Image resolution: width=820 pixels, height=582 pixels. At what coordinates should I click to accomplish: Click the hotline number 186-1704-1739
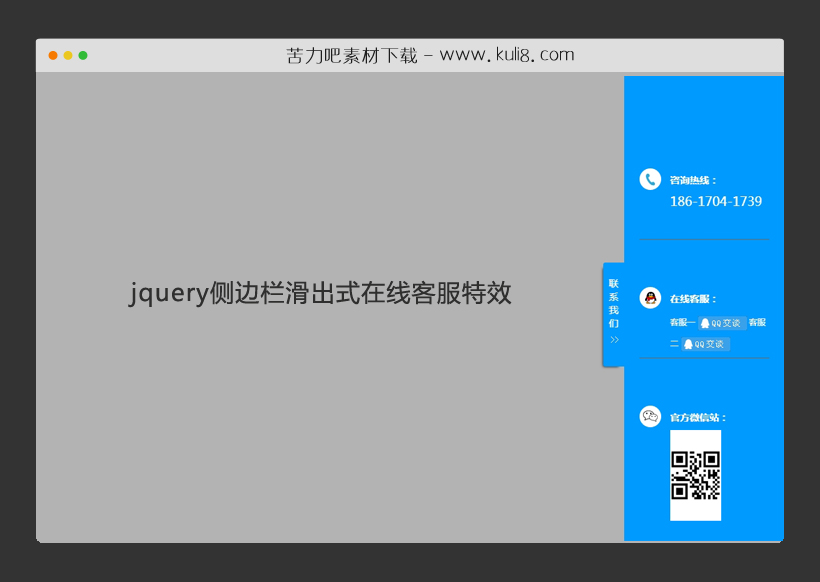715,201
